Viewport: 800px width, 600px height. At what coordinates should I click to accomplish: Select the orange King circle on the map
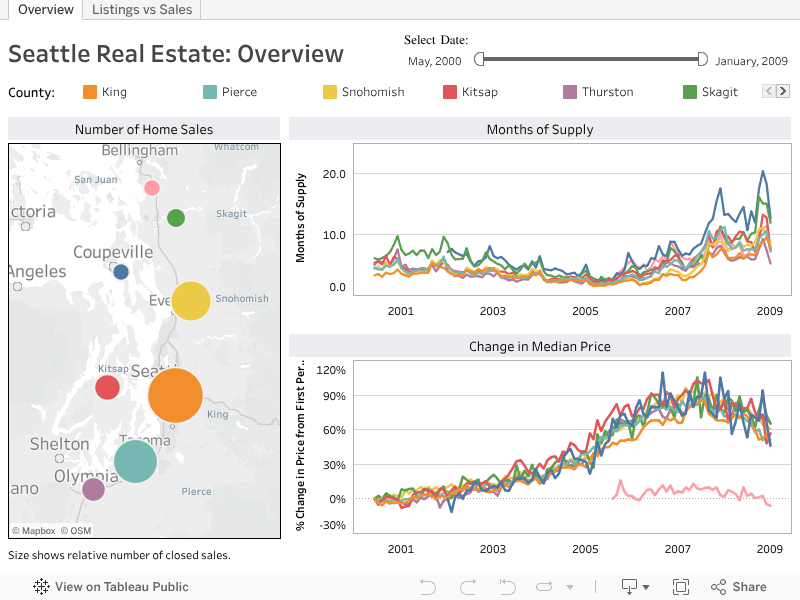click(x=175, y=396)
